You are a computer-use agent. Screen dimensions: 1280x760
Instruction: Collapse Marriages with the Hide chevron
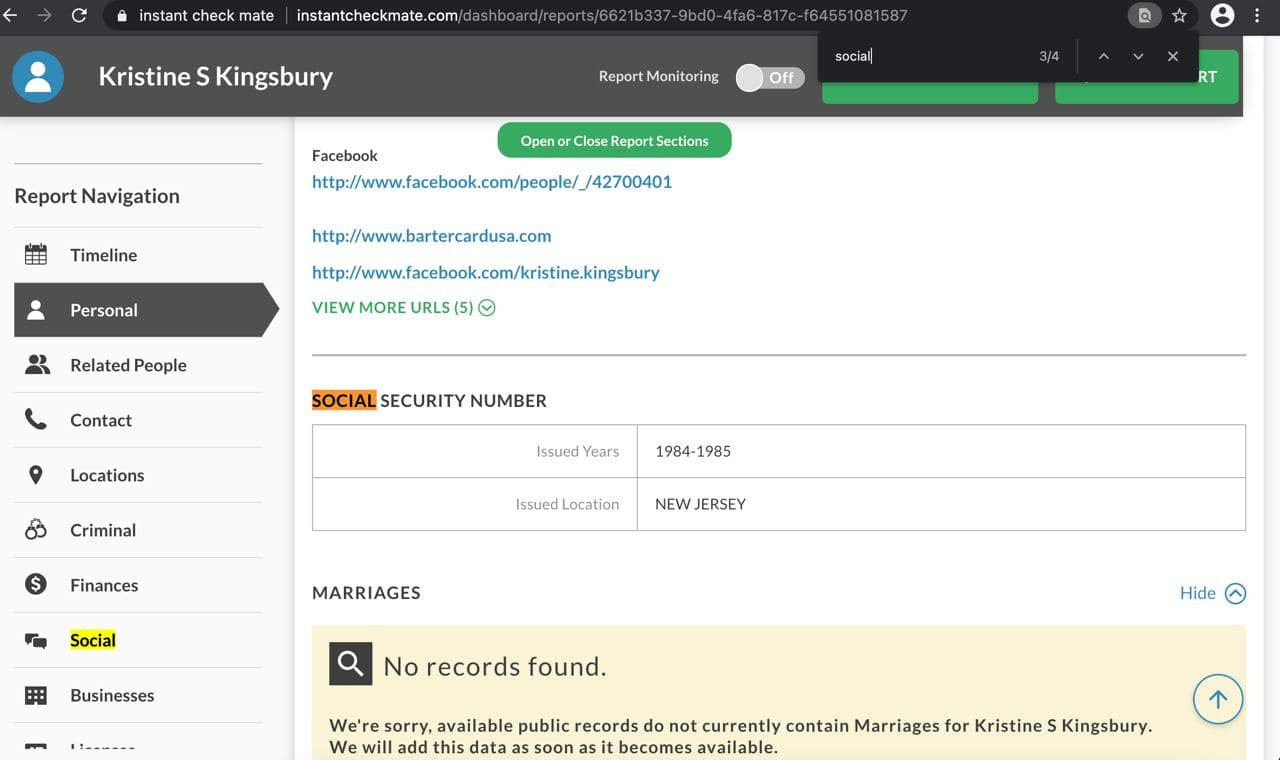point(1235,593)
